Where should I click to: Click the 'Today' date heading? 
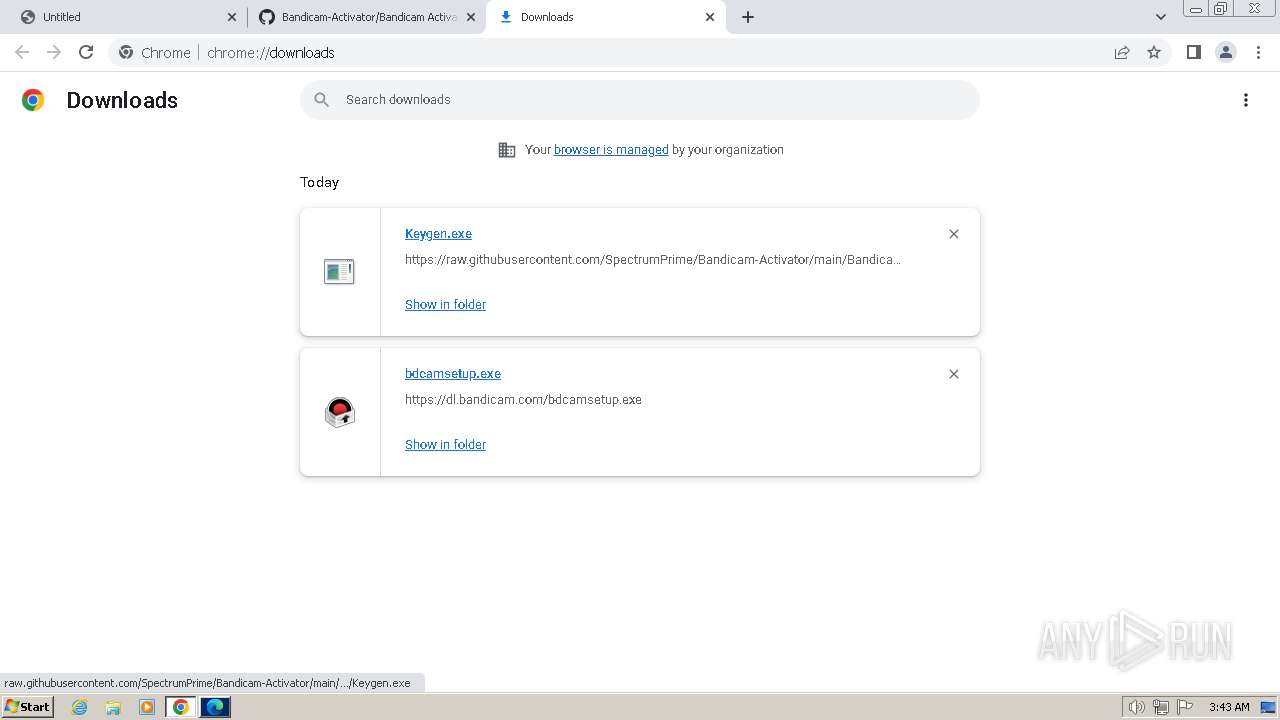tap(319, 182)
